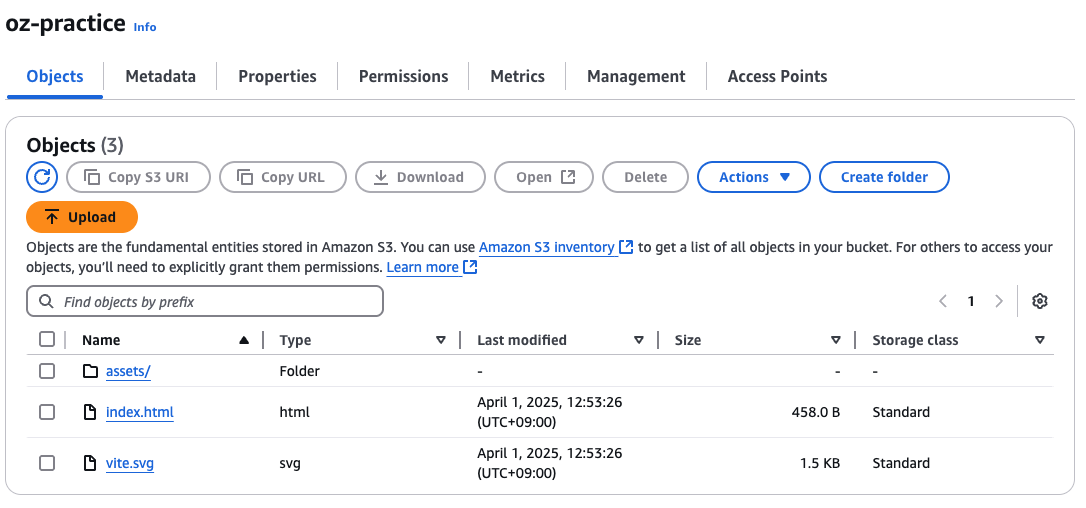Select the assets/ folder checkbox
The height and width of the screenshot is (508, 1086).
[x=47, y=371]
